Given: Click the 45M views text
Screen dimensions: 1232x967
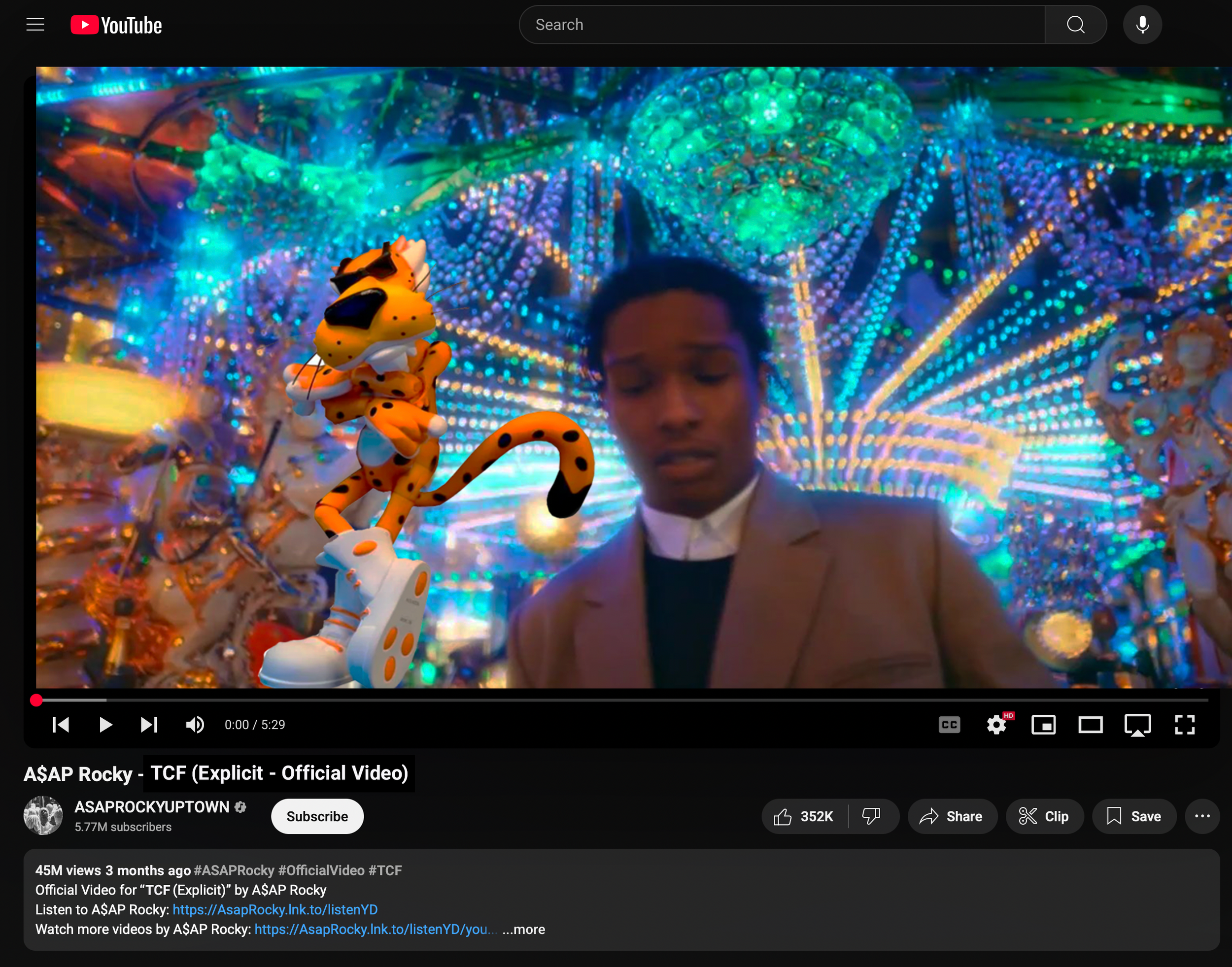Looking at the screenshot, I should point(68,870).
